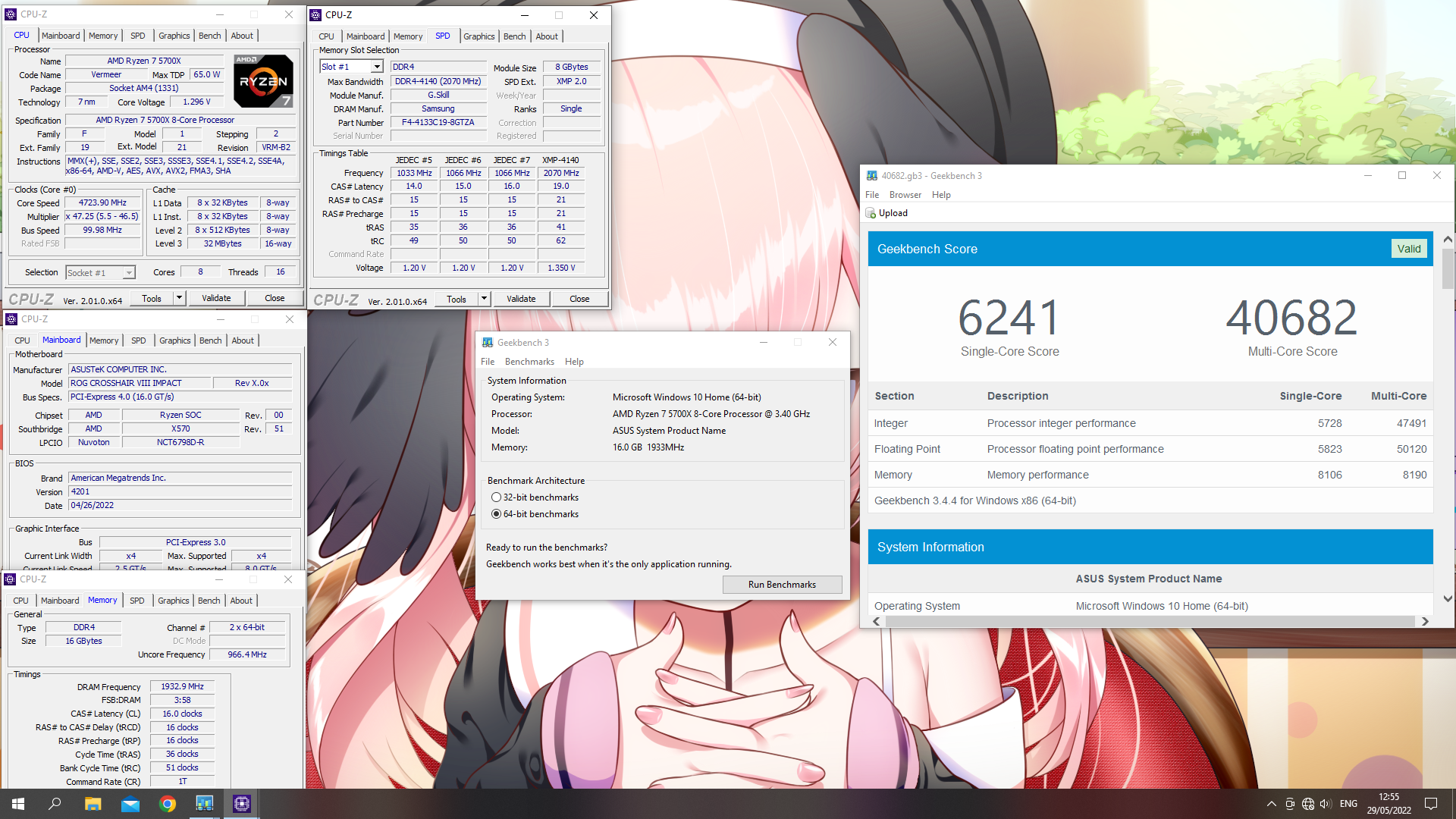Image resolution: width=1456 pixels, height=819 pixels.
Task: Open SPD tab in Memory CPU-Z window
Action: (x=136, y=601)
